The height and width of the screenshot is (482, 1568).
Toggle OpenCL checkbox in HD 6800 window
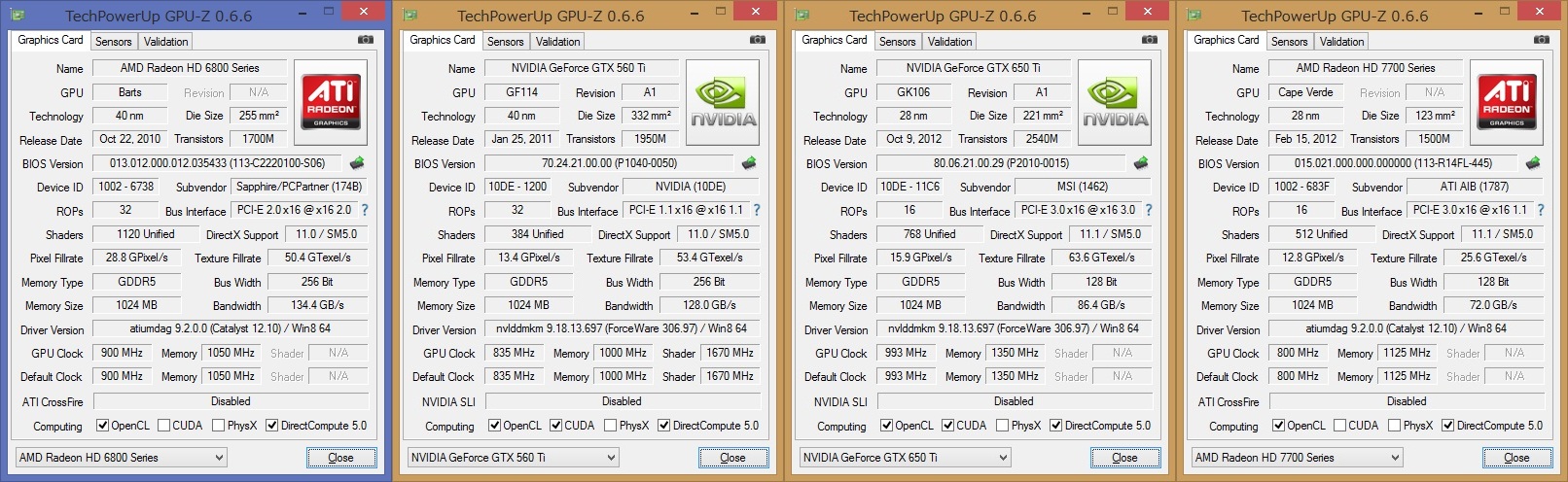102,426
